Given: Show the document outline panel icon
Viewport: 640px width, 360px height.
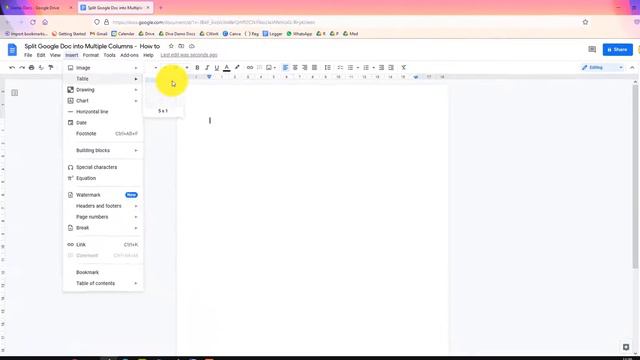Looking at the screenshot, I should pos(15,93).
